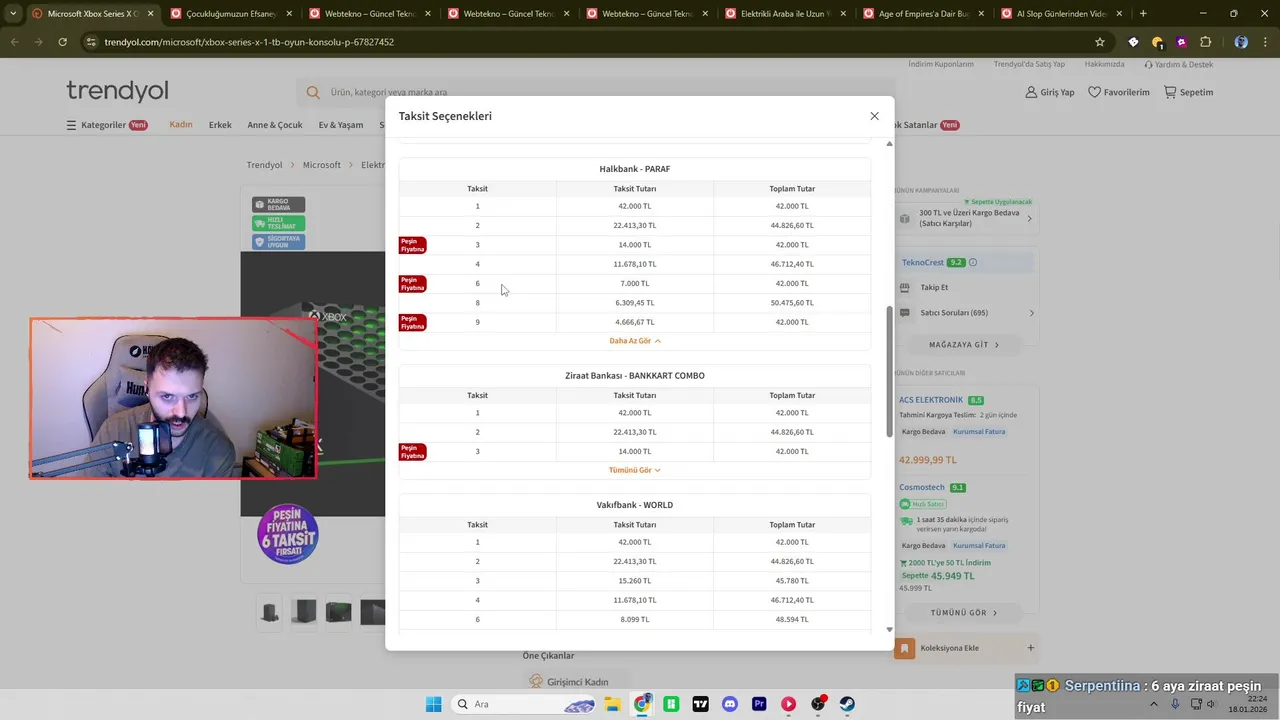Click the 4.666,67 TL installment amount
1280x720 pixels.
coord(635,322)
